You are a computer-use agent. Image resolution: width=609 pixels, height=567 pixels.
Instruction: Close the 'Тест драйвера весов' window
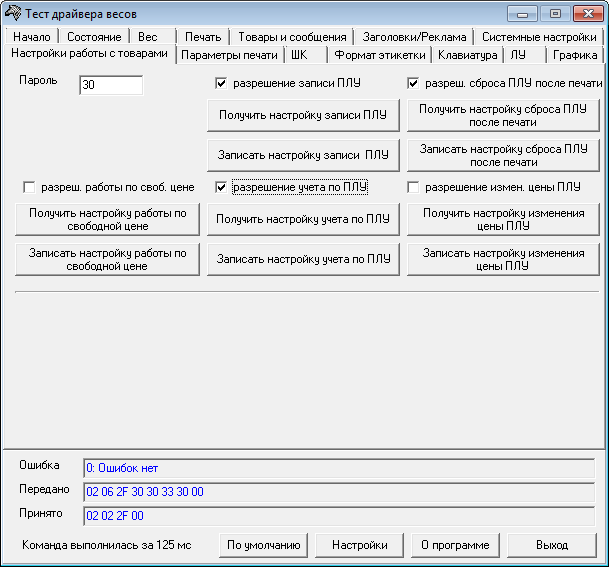pyautogui.click(x=588, y=14)
